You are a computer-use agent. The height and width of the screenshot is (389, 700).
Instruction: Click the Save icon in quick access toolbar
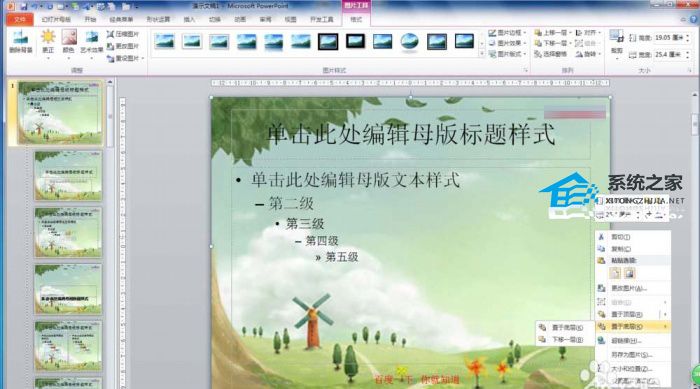click(24, 6)
